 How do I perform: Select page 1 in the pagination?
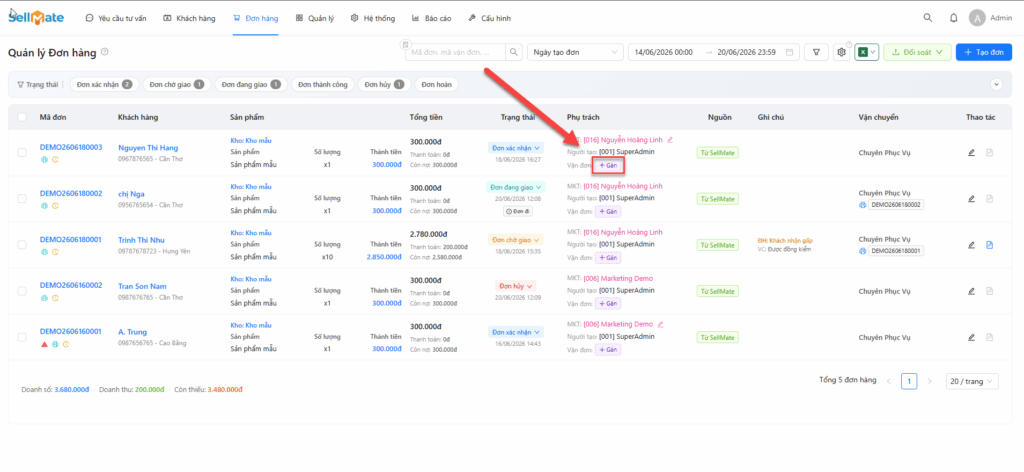click(908, 381)
